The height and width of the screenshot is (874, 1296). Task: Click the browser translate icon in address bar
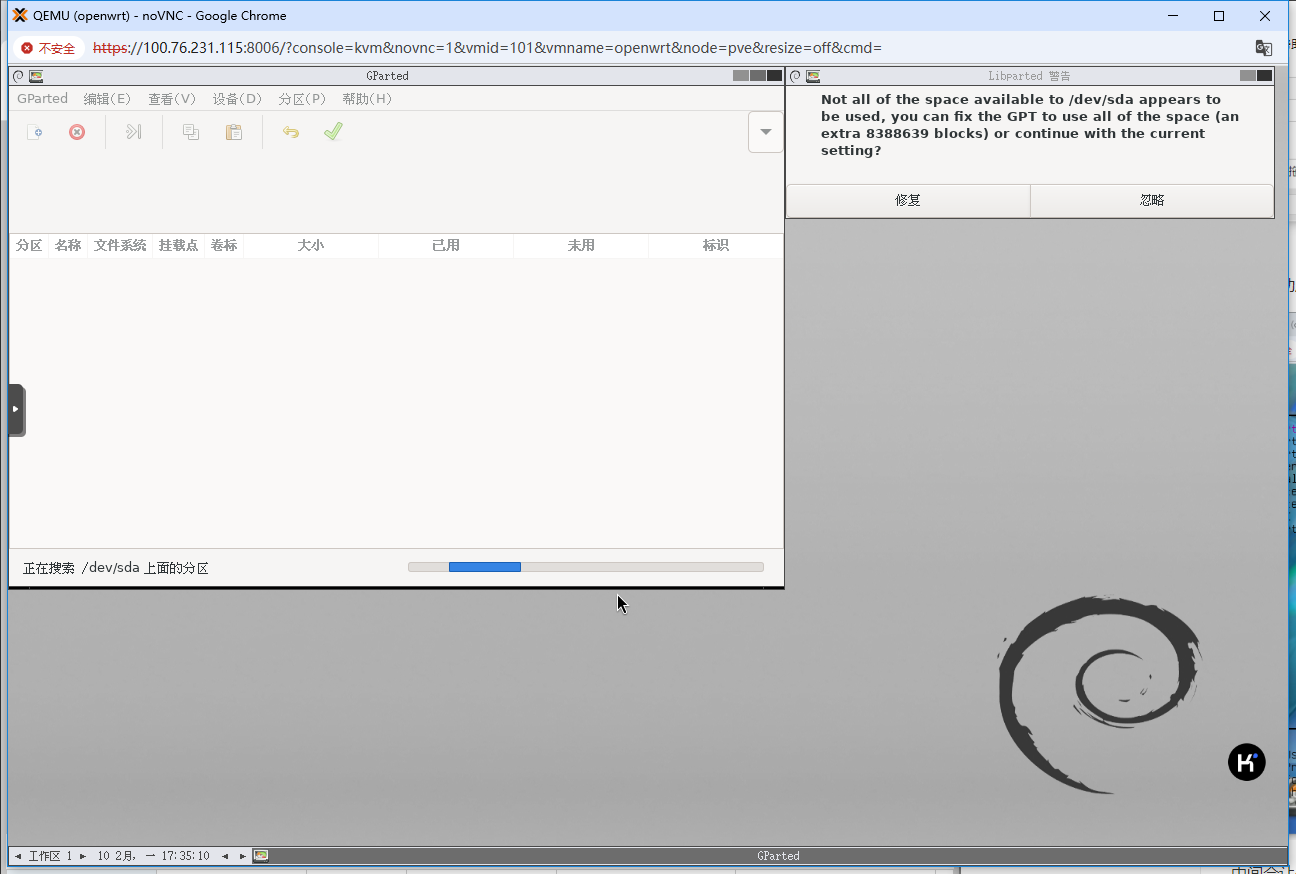click(x=1264, y=48)
